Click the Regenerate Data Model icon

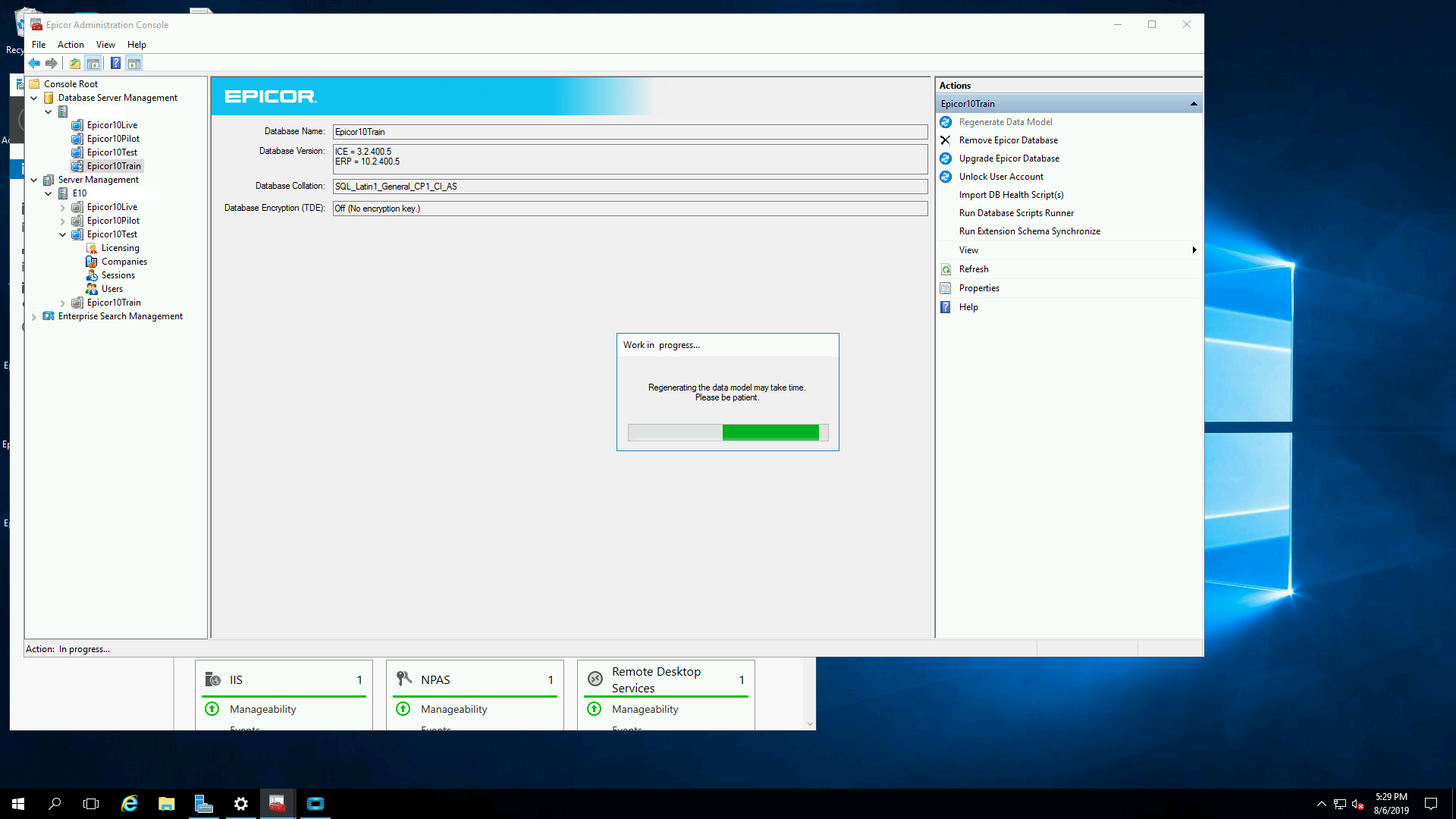[946, 122]
